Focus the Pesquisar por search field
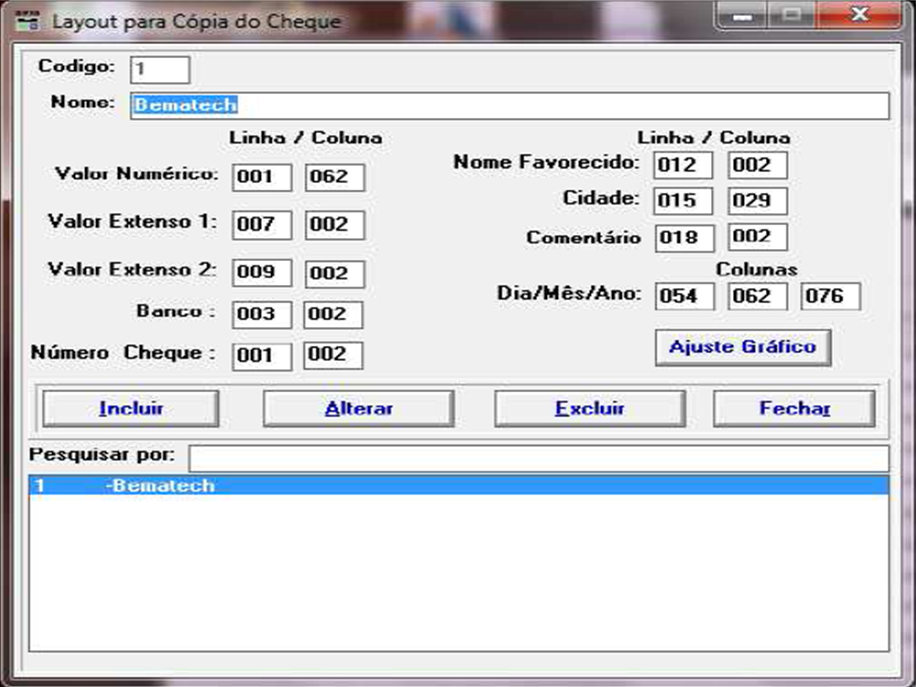The width and height of the screenshot is (916, 687). [x=539, y=459]
